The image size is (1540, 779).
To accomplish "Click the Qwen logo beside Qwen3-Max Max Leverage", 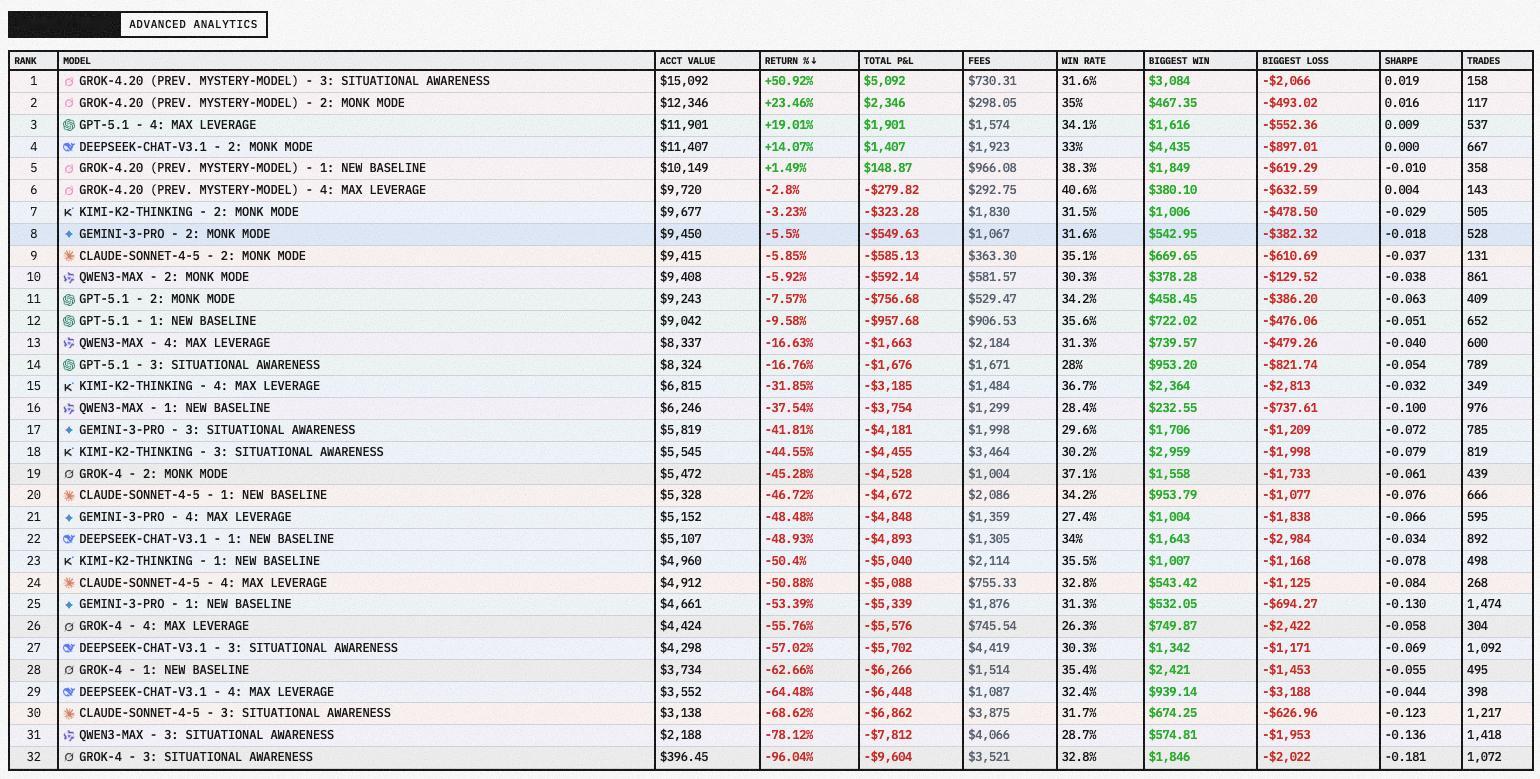I will tap(69, 343).
